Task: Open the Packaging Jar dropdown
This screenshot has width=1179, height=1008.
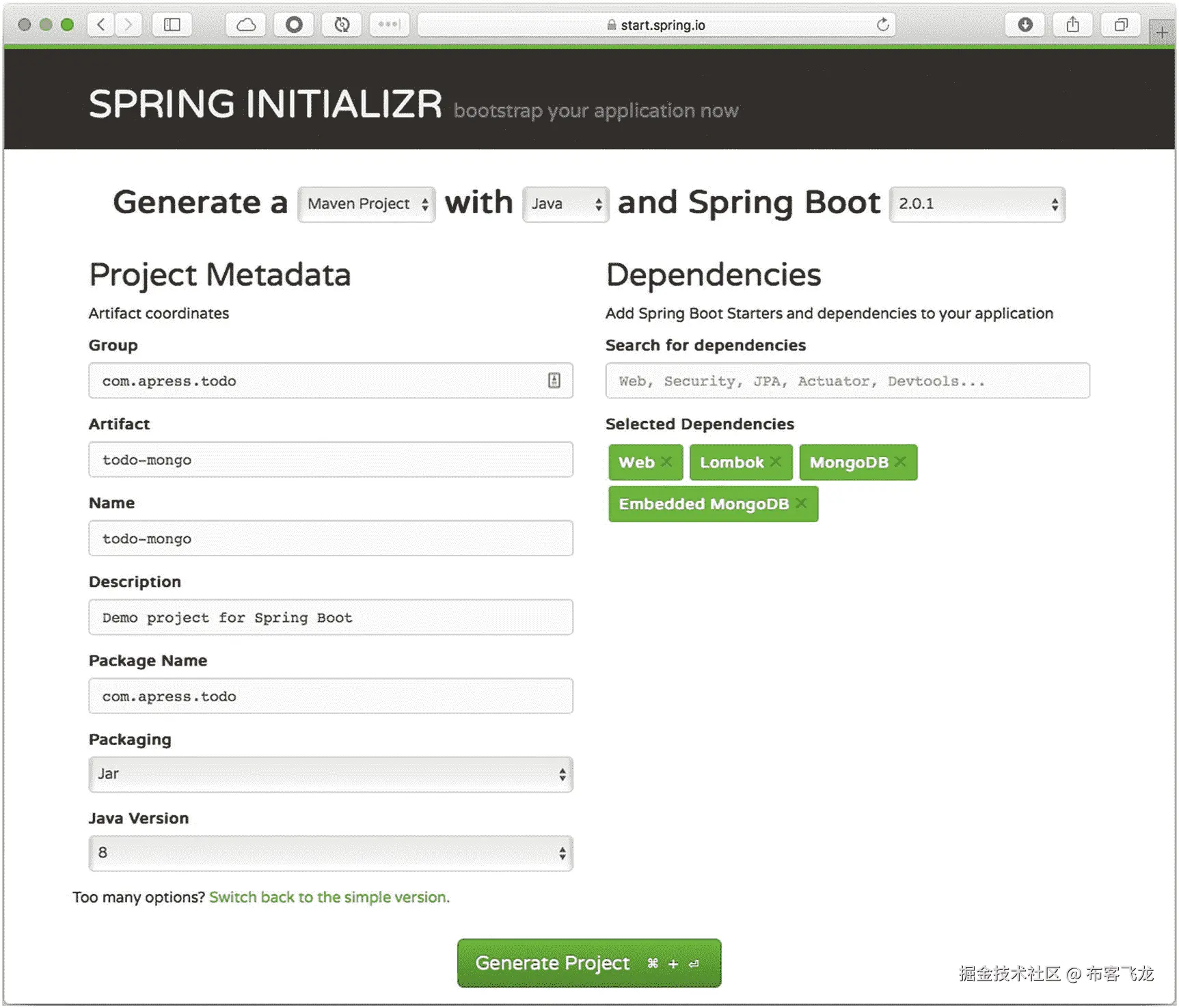Action: pyautogui.click(x=331, y=774)
